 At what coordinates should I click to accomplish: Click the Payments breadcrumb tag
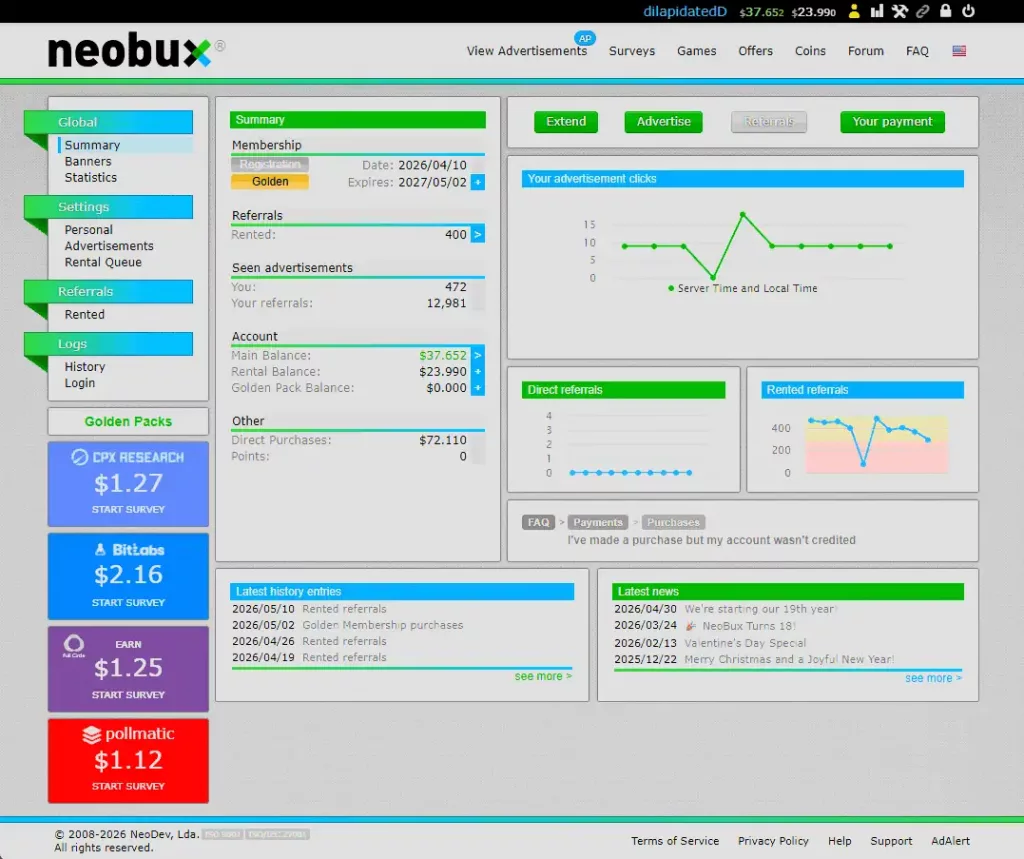(598, 522)
